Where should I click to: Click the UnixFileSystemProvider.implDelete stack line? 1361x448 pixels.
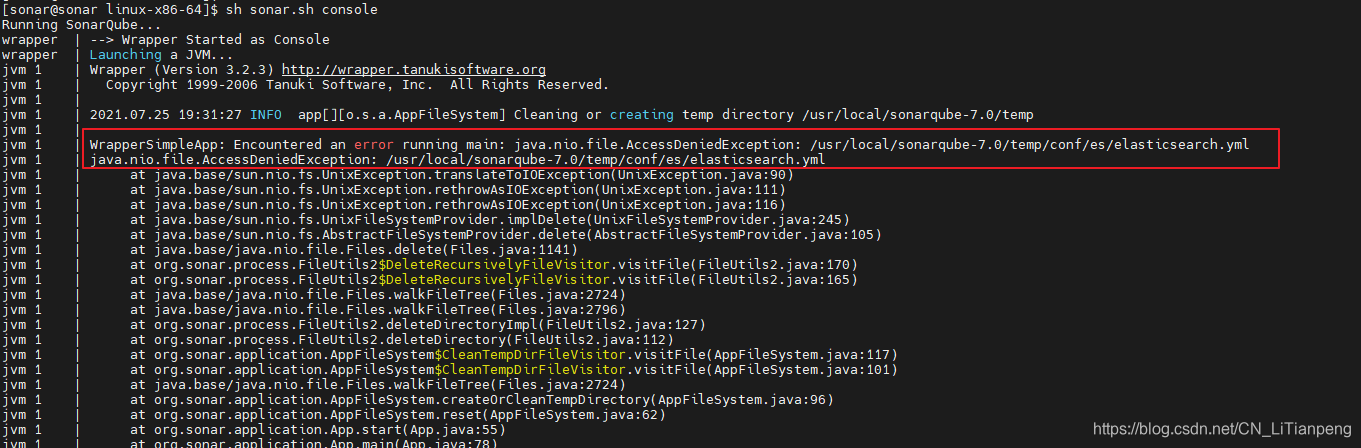coord(490,220)
